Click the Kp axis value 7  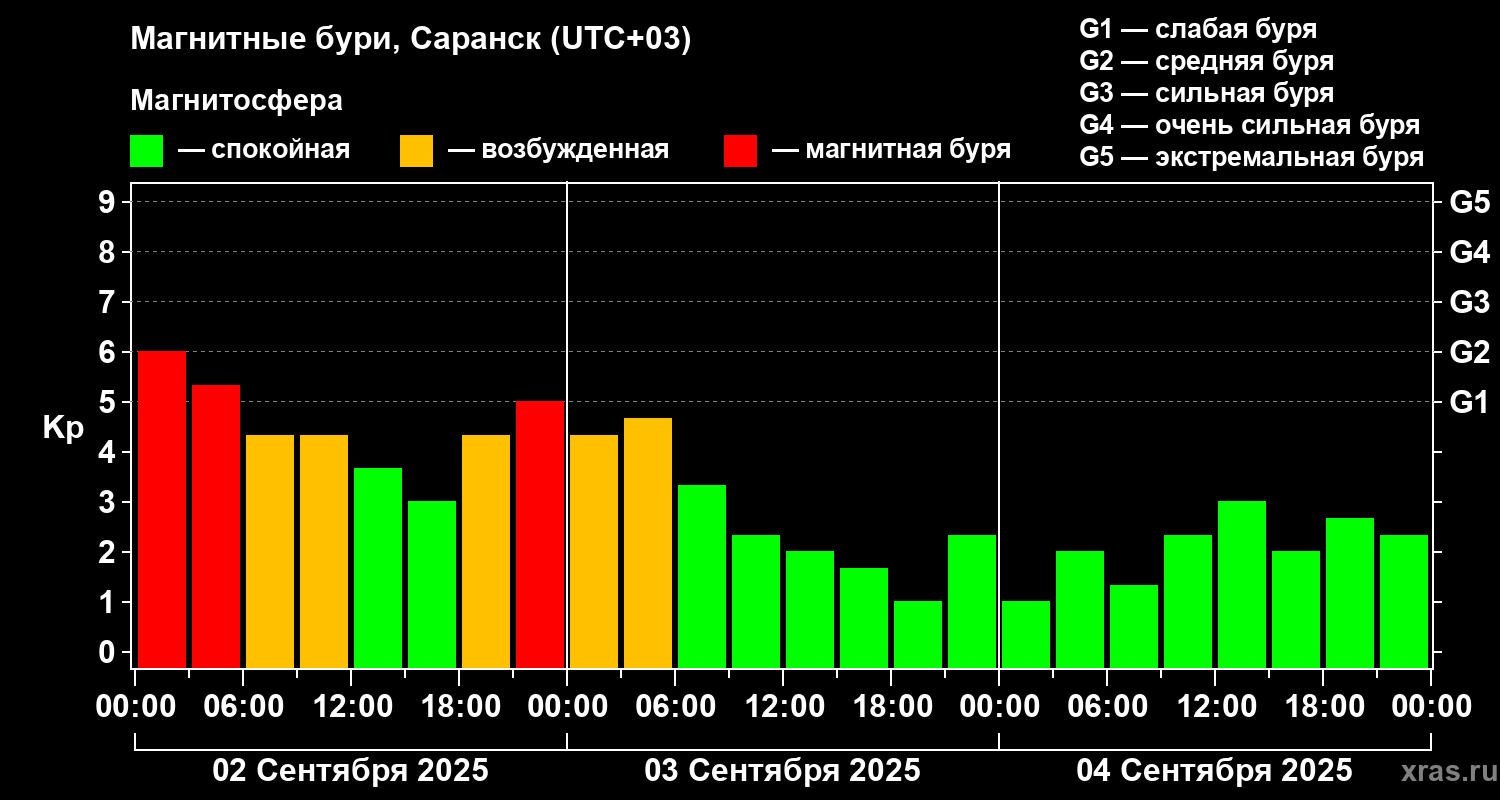(x=109, y=302)
